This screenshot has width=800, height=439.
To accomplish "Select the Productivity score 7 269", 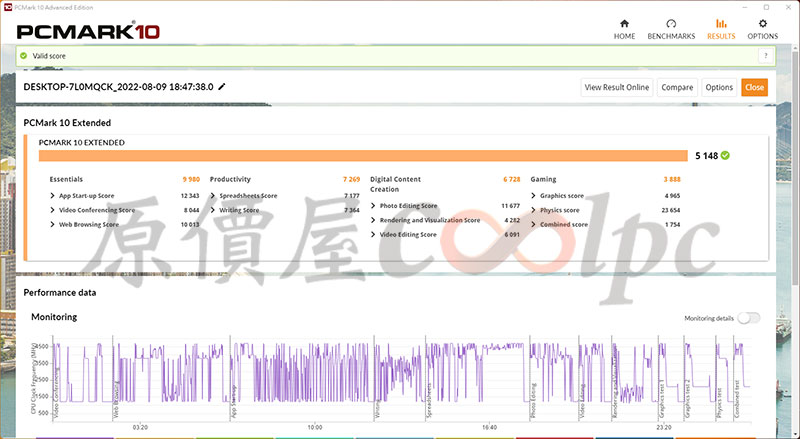I will click(352, 179).
